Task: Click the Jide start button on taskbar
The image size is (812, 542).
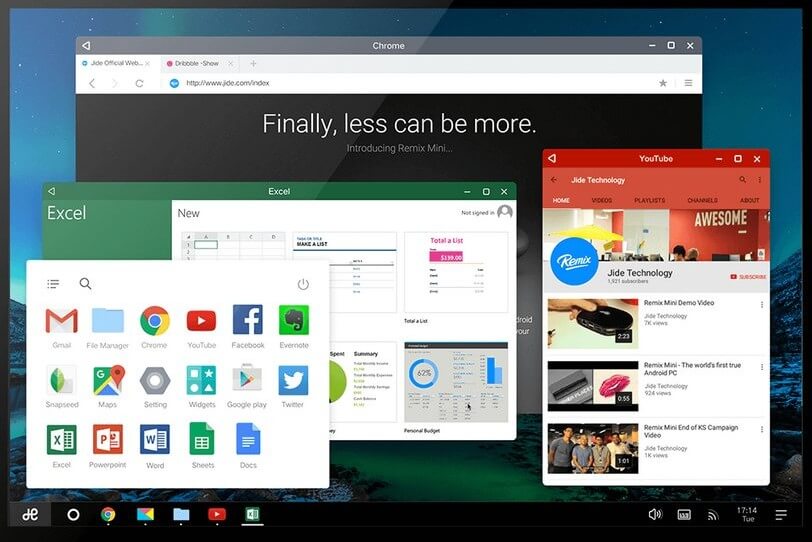Action: [30, 515]
